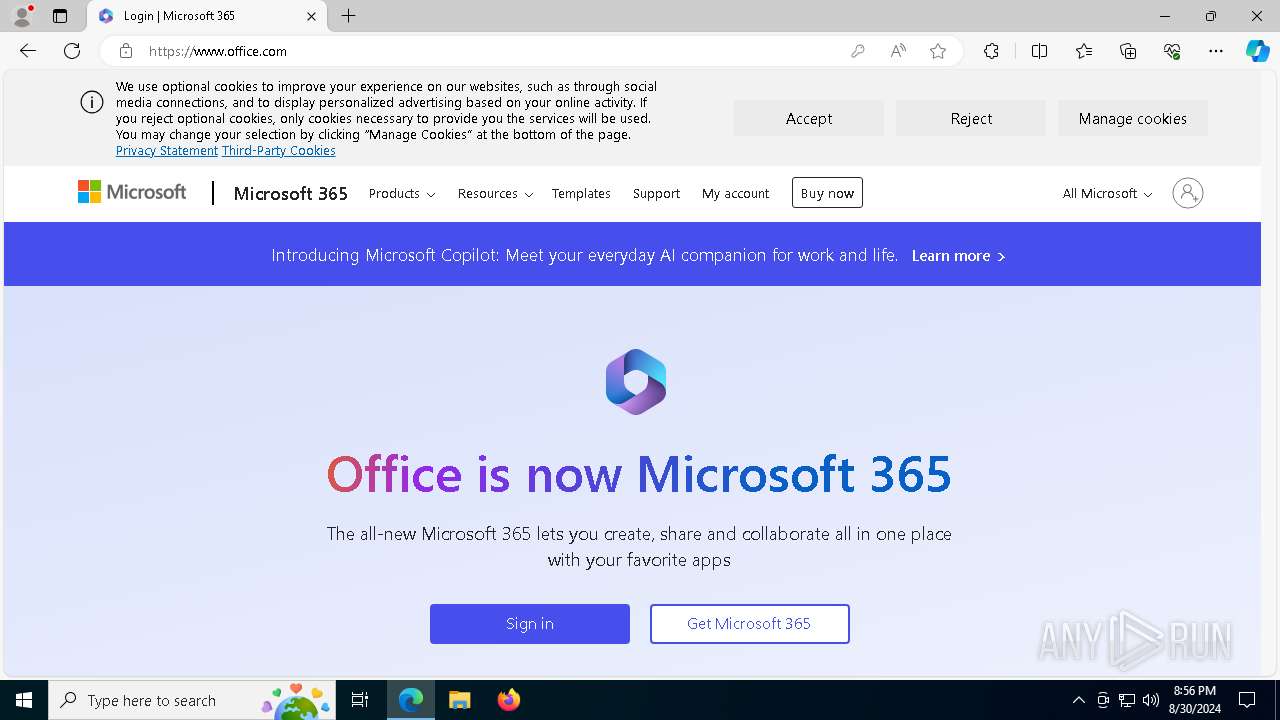This screenshot has height=720, width=1280.
Task: Reject optional cookies
Action: click(x=971, y=118)
